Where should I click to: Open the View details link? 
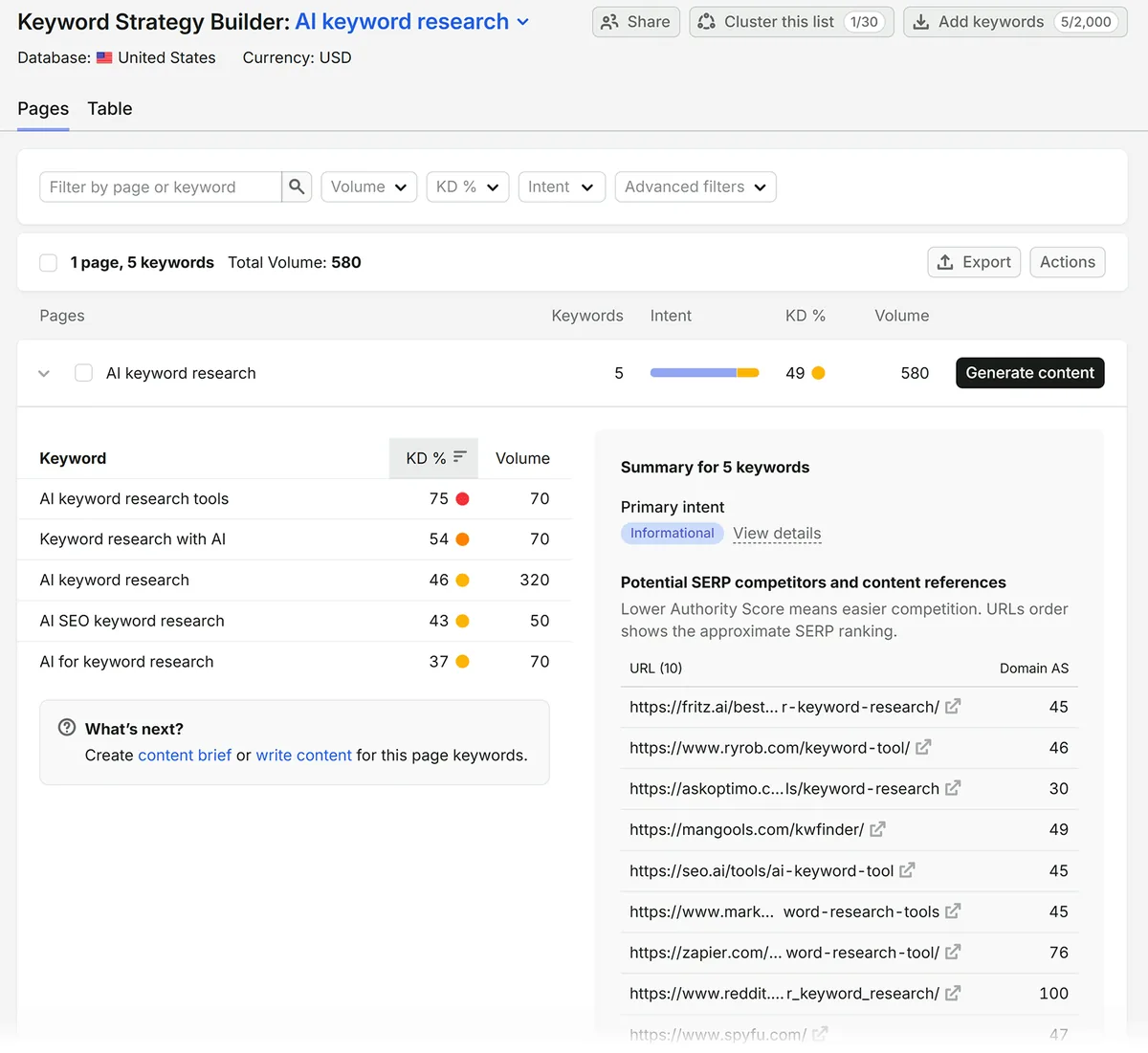click(x=777, y=534)
